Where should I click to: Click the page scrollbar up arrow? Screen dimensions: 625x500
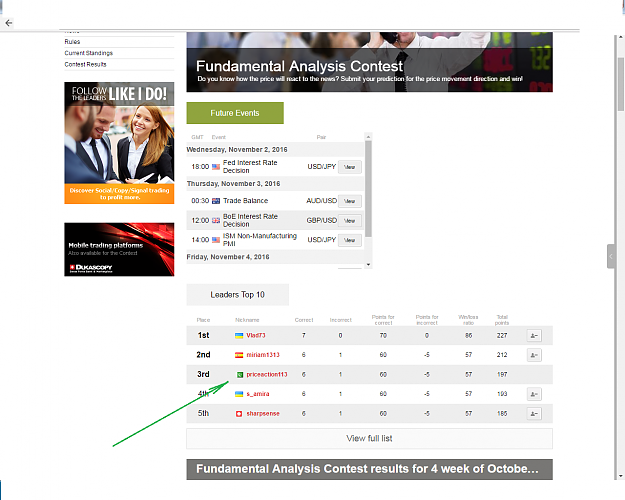(x=621, y=37)
